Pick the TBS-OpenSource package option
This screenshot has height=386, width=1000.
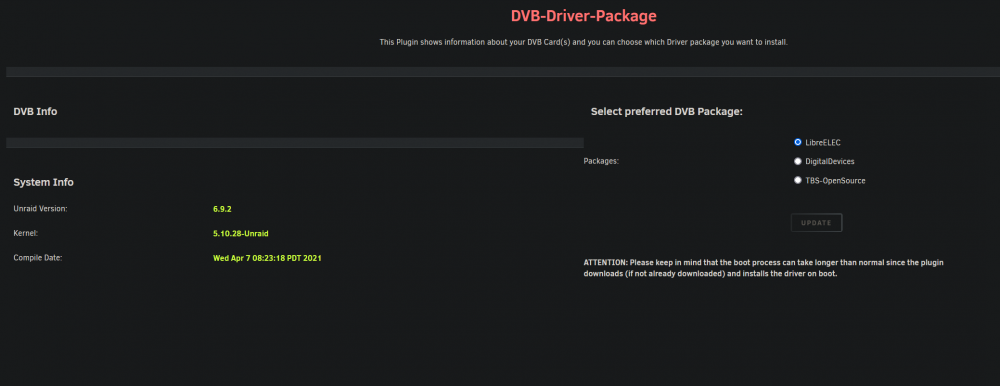click(798, 181)
